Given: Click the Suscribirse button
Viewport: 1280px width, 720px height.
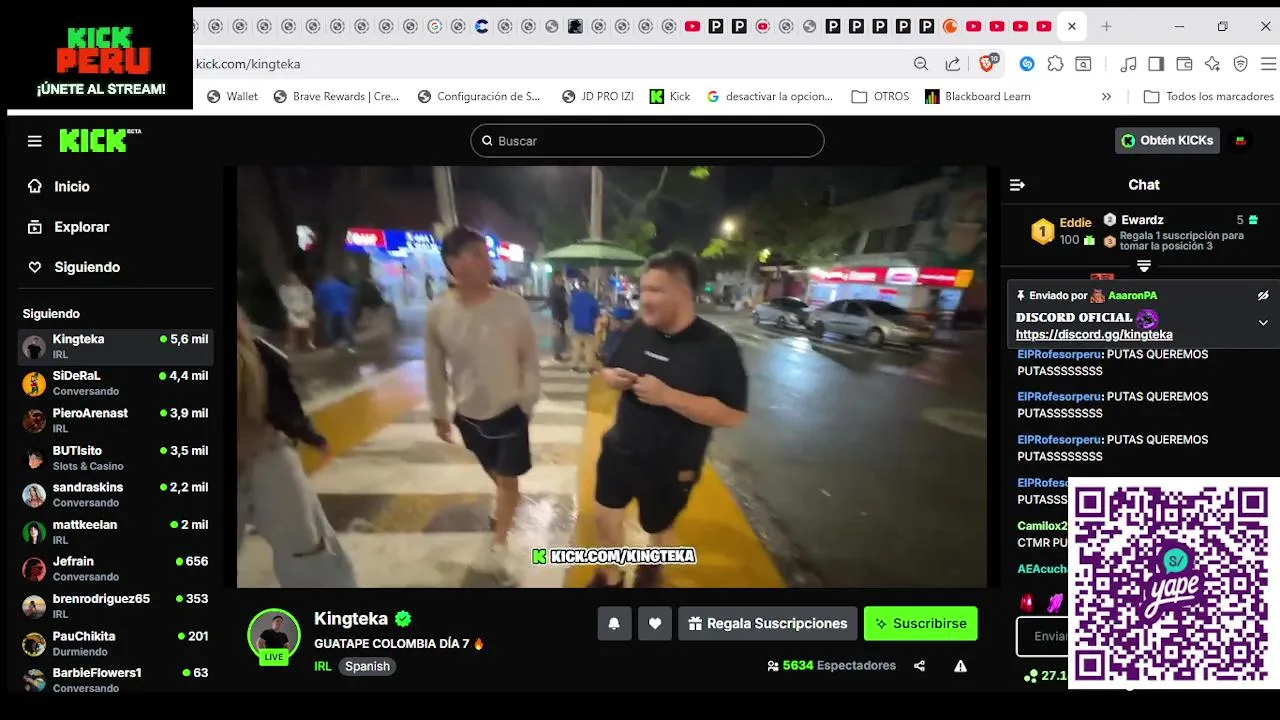Looking at the screenshot, I should [920, 623].
